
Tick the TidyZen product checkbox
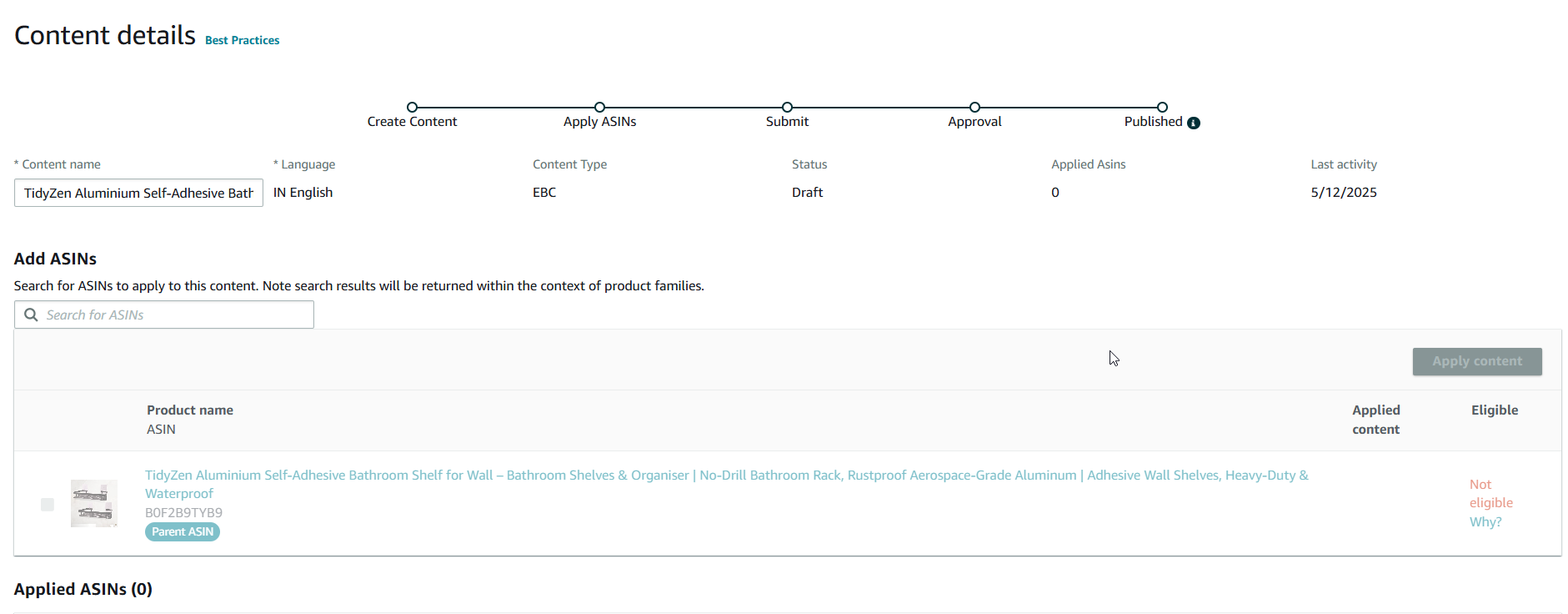(48, 504)
